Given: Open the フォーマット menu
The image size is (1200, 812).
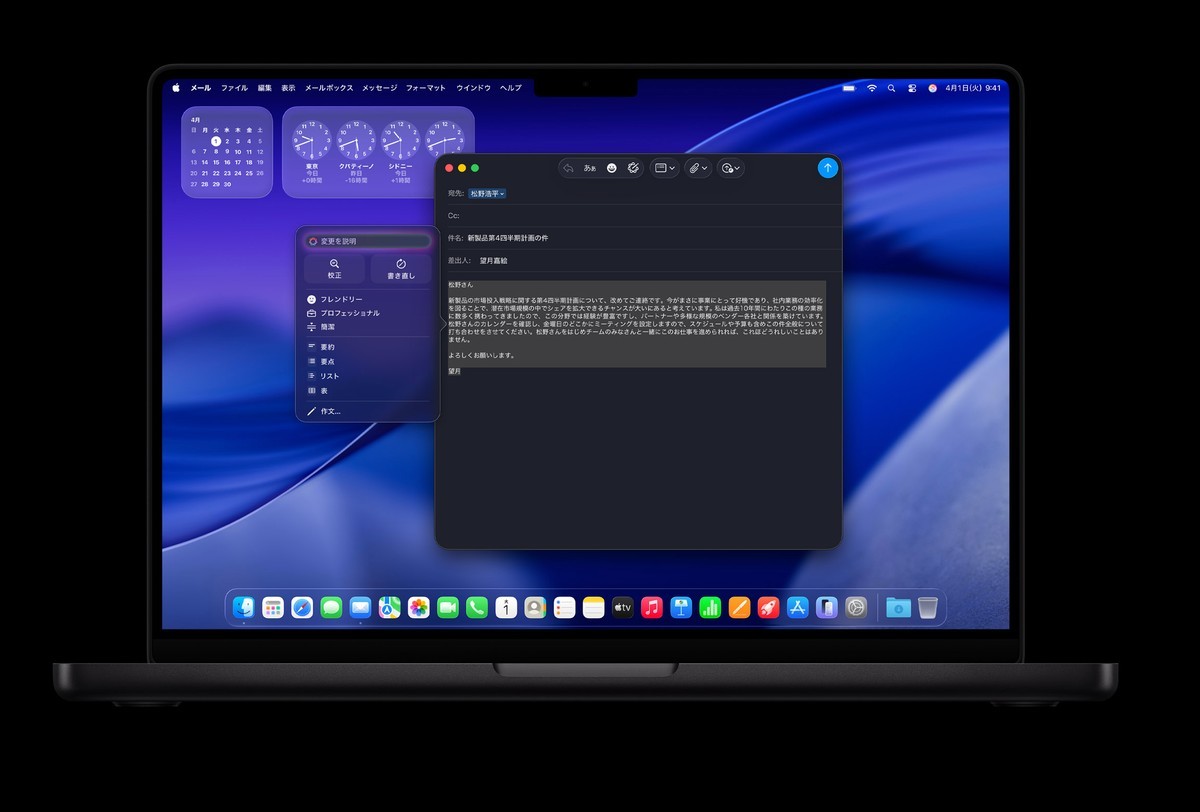Looking at the screenshot, I should pyautogui.click(x=424, y=87).
